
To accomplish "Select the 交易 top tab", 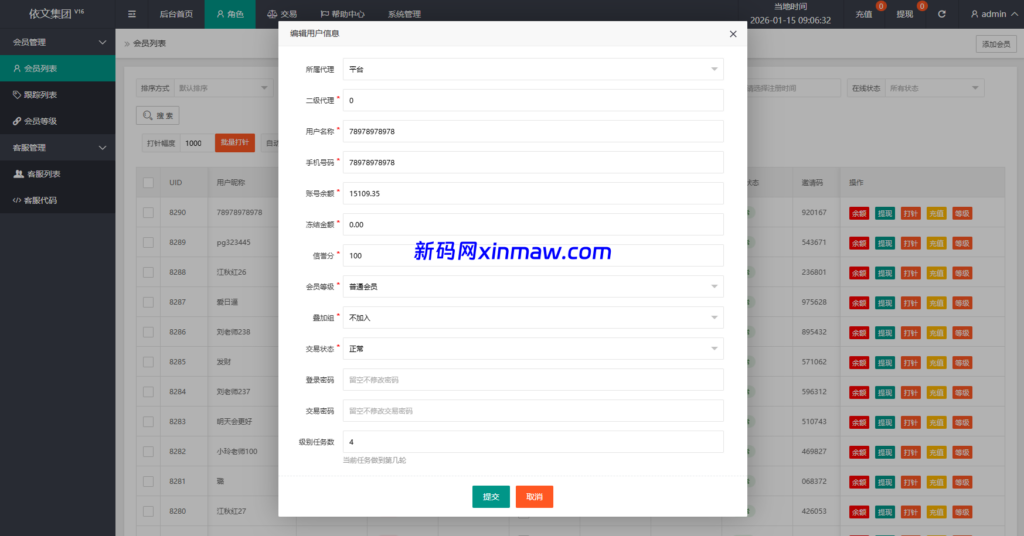I will (282, 14).
